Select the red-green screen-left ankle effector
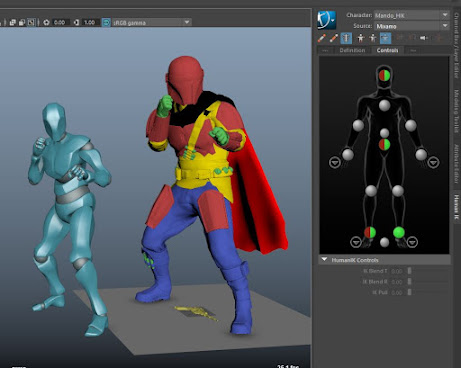 coord(370,232)
